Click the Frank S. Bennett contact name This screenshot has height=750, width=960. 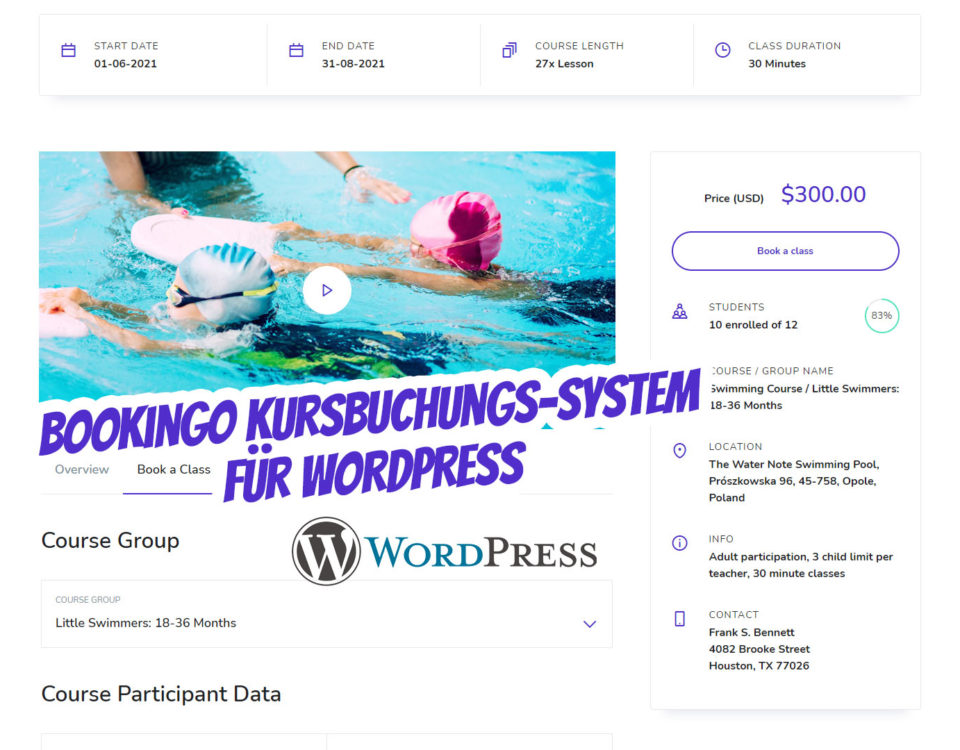[x=751, y=632]
